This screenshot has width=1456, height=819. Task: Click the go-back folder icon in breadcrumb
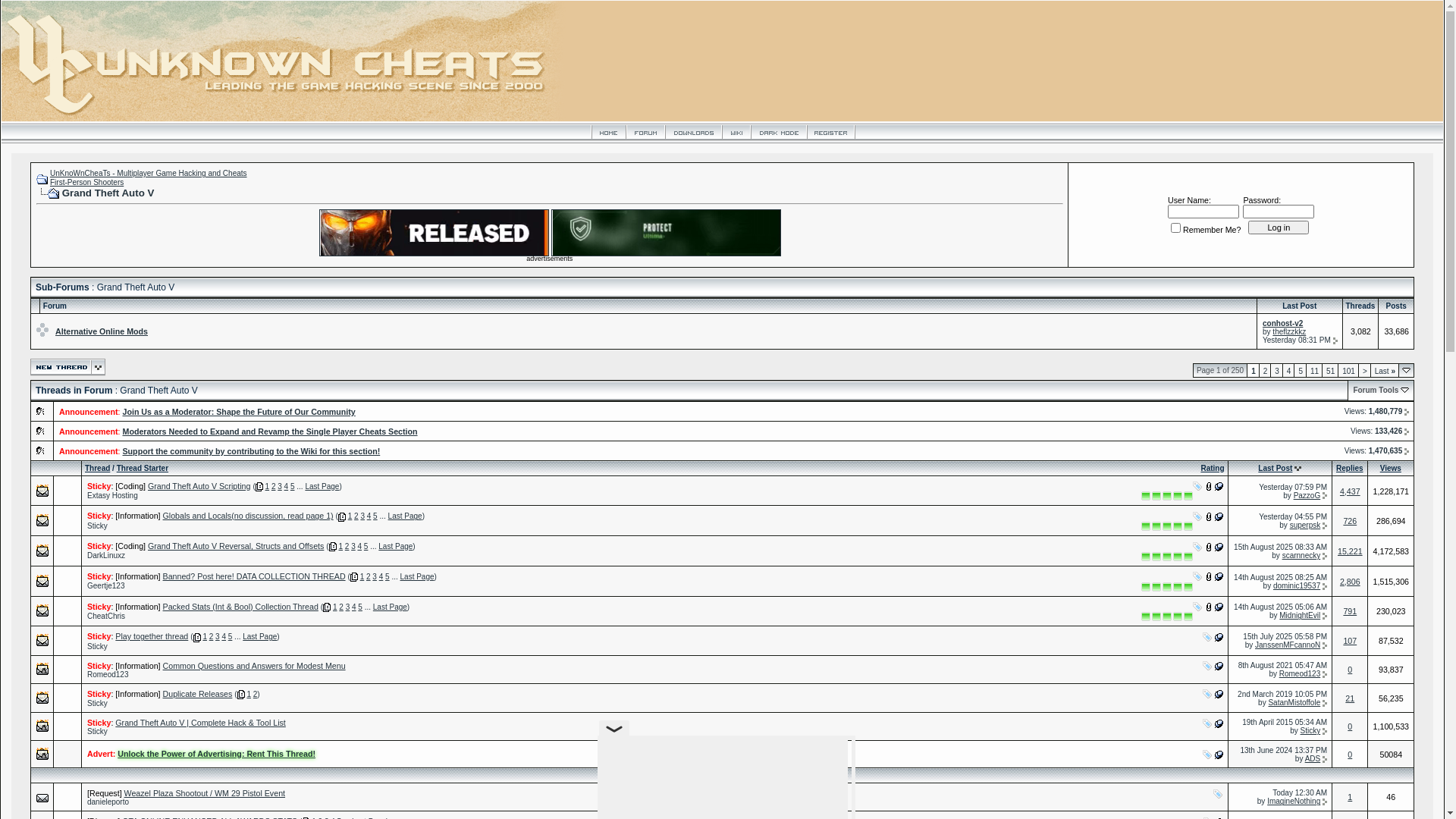click(x=42, y=179)
